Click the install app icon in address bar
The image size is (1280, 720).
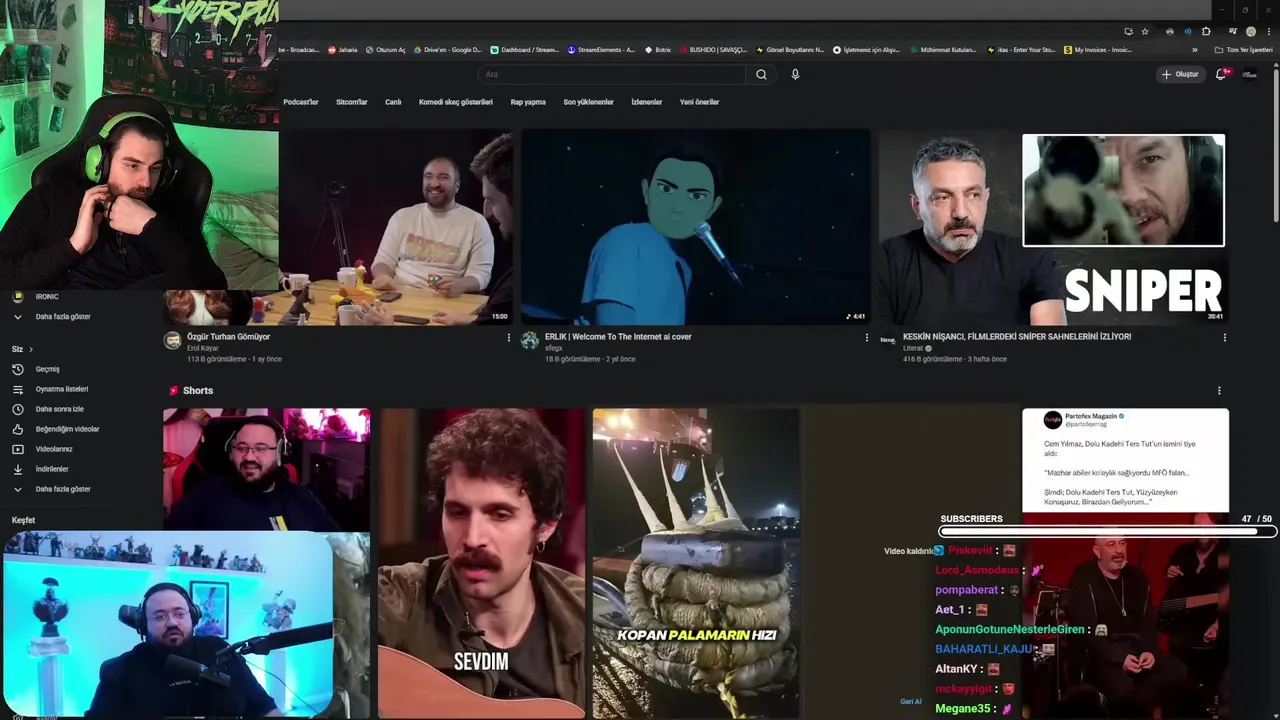(x=1129, y=31)
